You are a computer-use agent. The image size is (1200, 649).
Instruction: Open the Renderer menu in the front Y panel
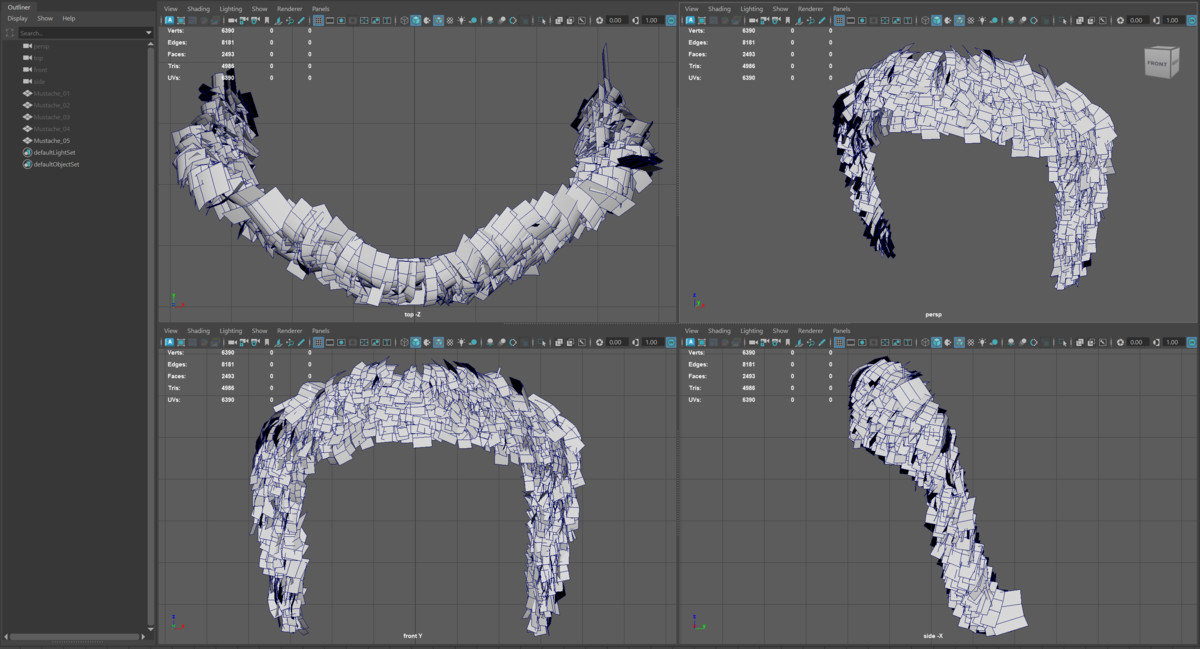(x=290, y=331)
